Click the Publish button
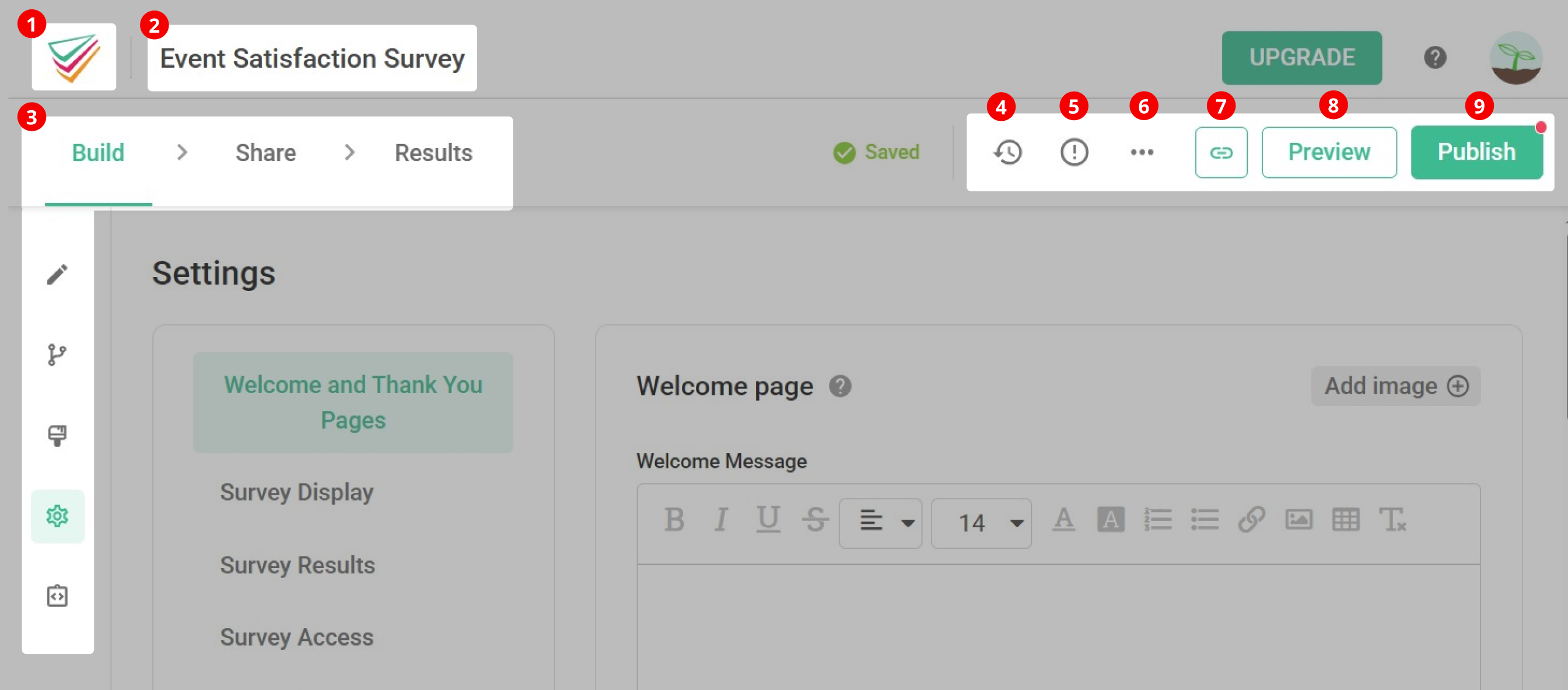The height and width of the screenshot is (690, 1568). (x=1476, y=152)
